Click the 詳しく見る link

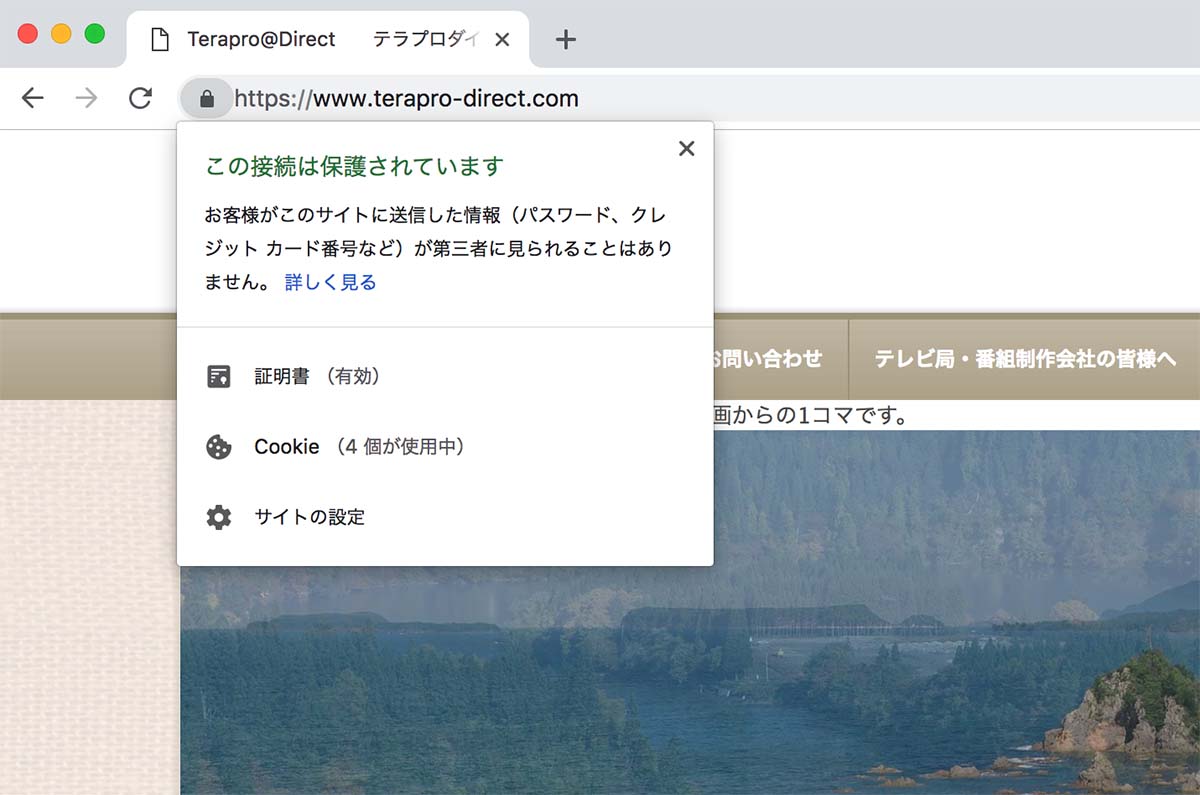click(330, 283)
